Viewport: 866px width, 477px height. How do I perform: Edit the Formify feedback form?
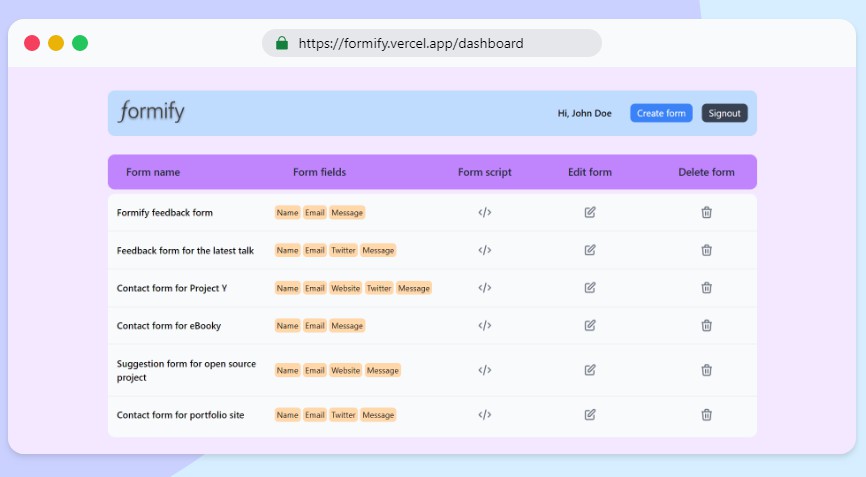tap(590, 212)
